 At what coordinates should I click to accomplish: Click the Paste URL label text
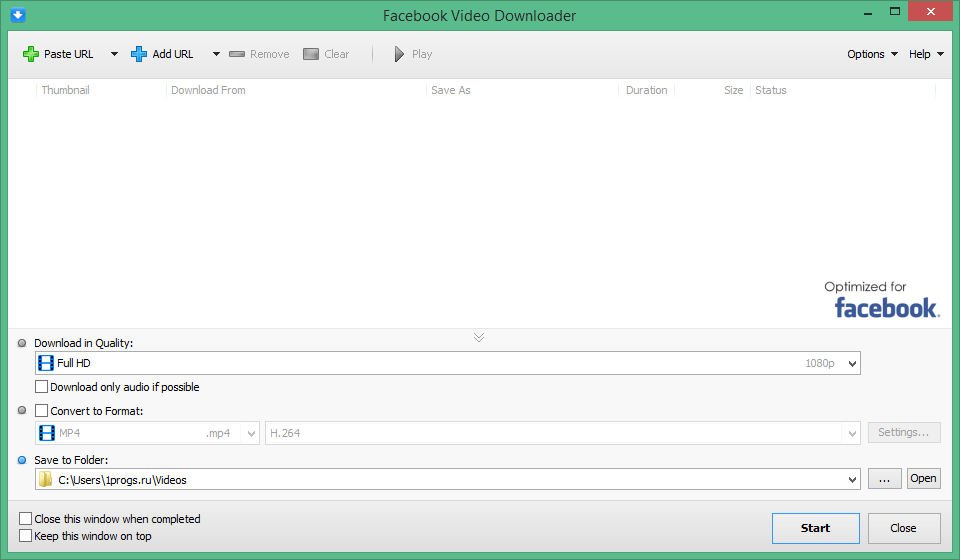point(69,54)
